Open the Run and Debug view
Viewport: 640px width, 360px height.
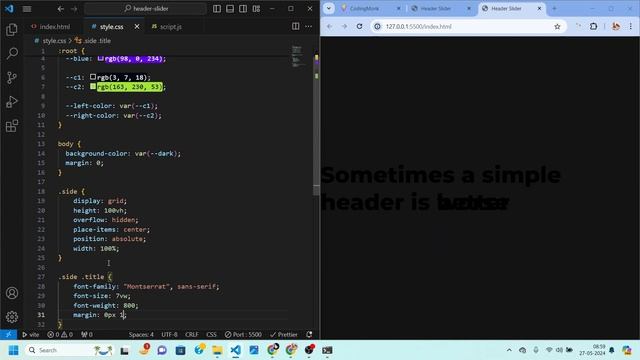[12, 102]
